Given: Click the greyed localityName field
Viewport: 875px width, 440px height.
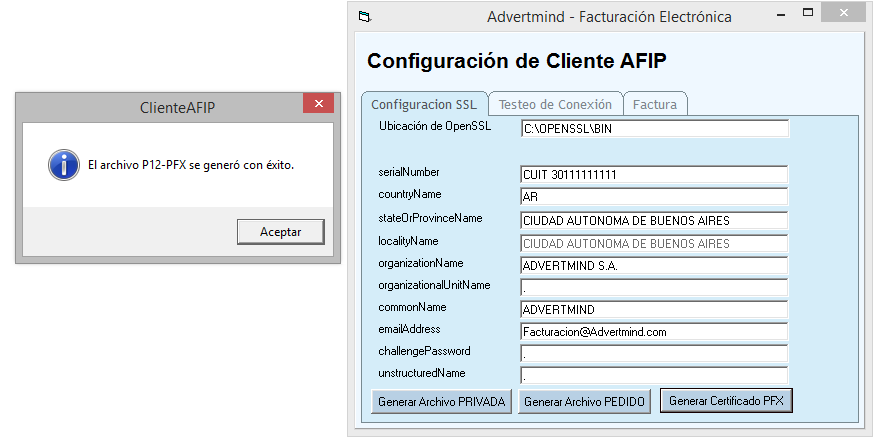Looking at the screenshot, I should (654, 243).
